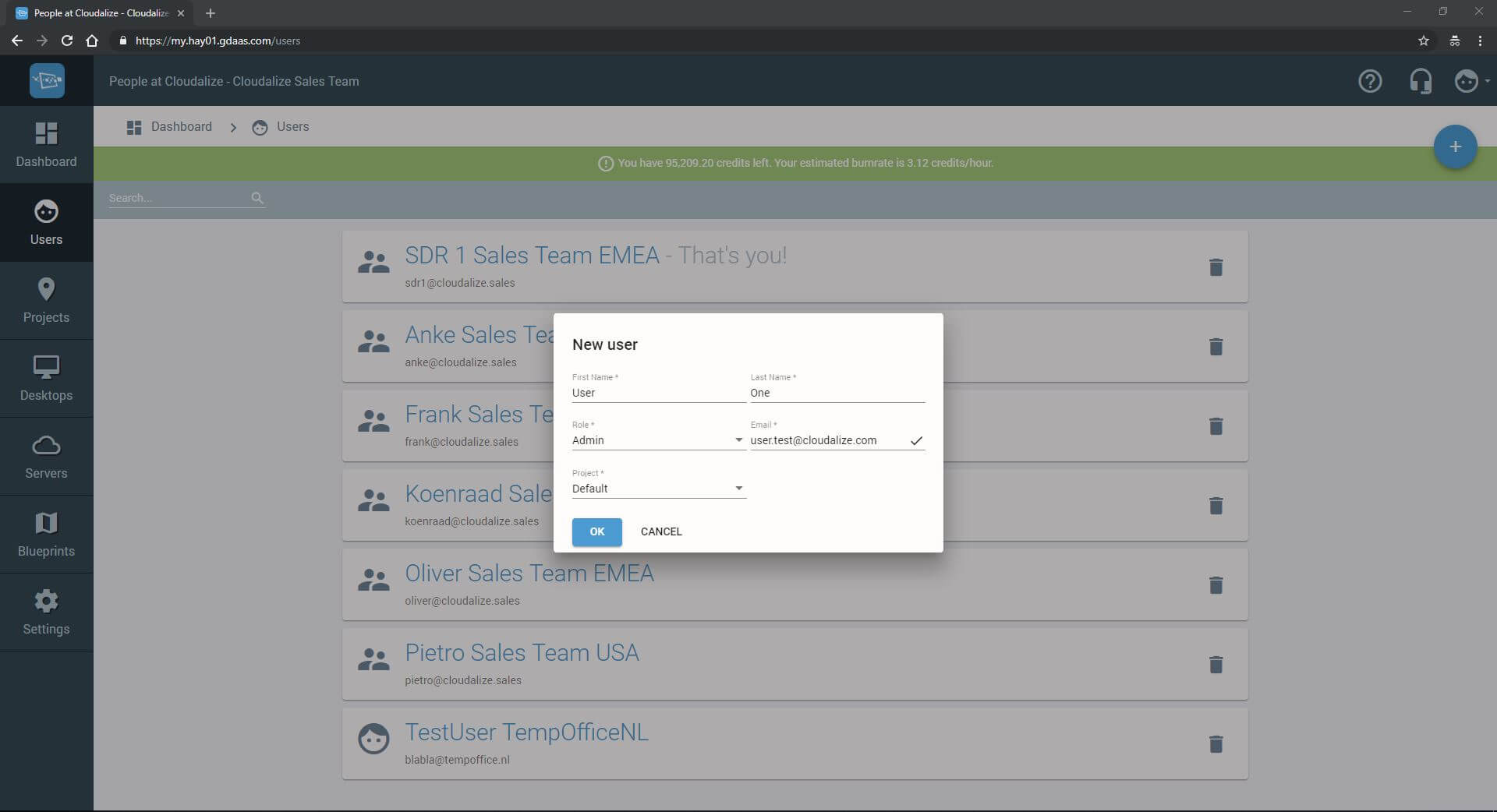Click the Last Name field
Image resolution: width=1497 pixels, height=812 pixels.
tap(837, 393)
